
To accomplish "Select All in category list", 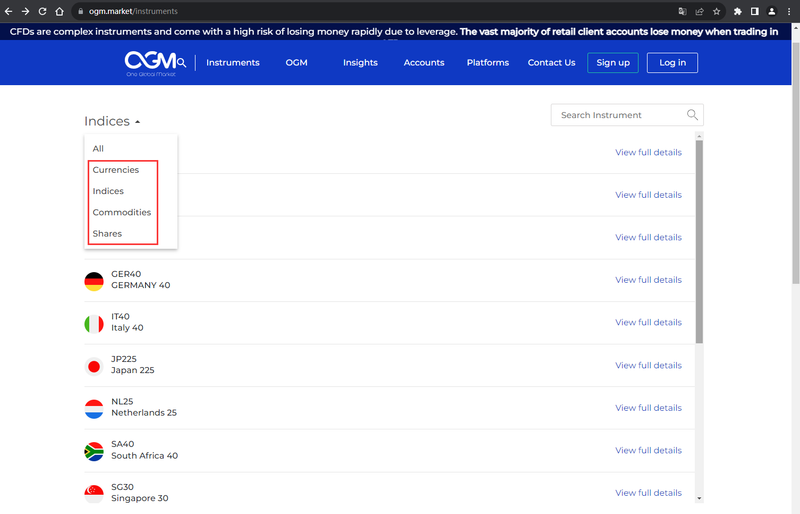I will click(x=98, y=149).
